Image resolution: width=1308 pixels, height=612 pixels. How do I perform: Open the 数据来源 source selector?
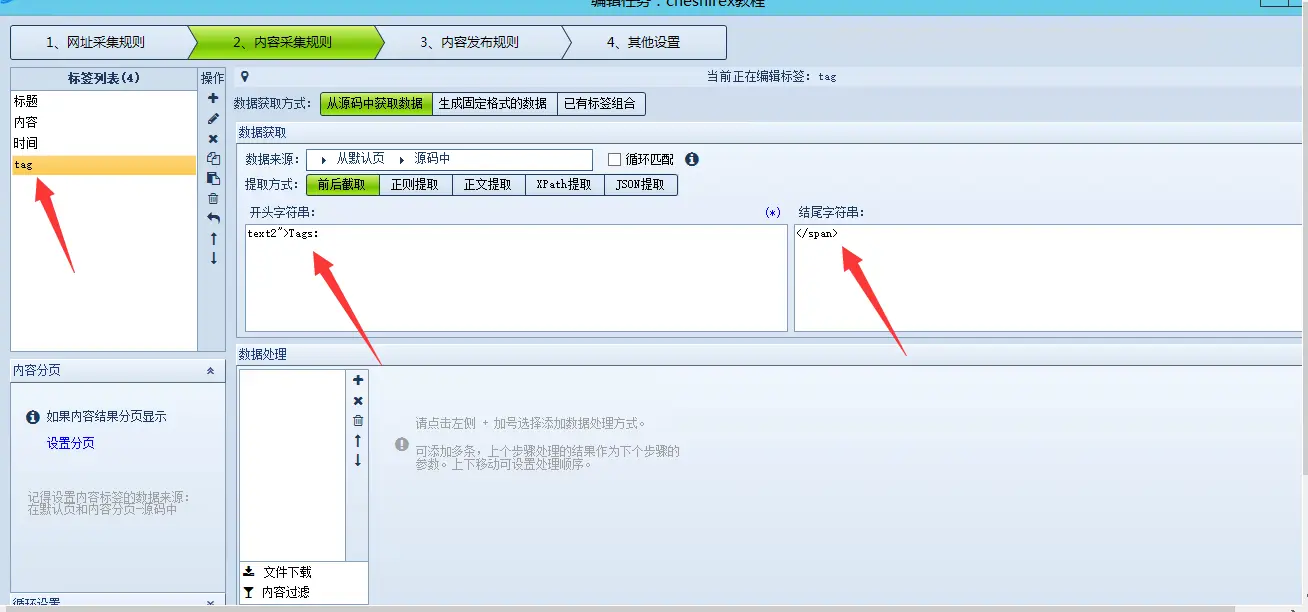point(448,160)
